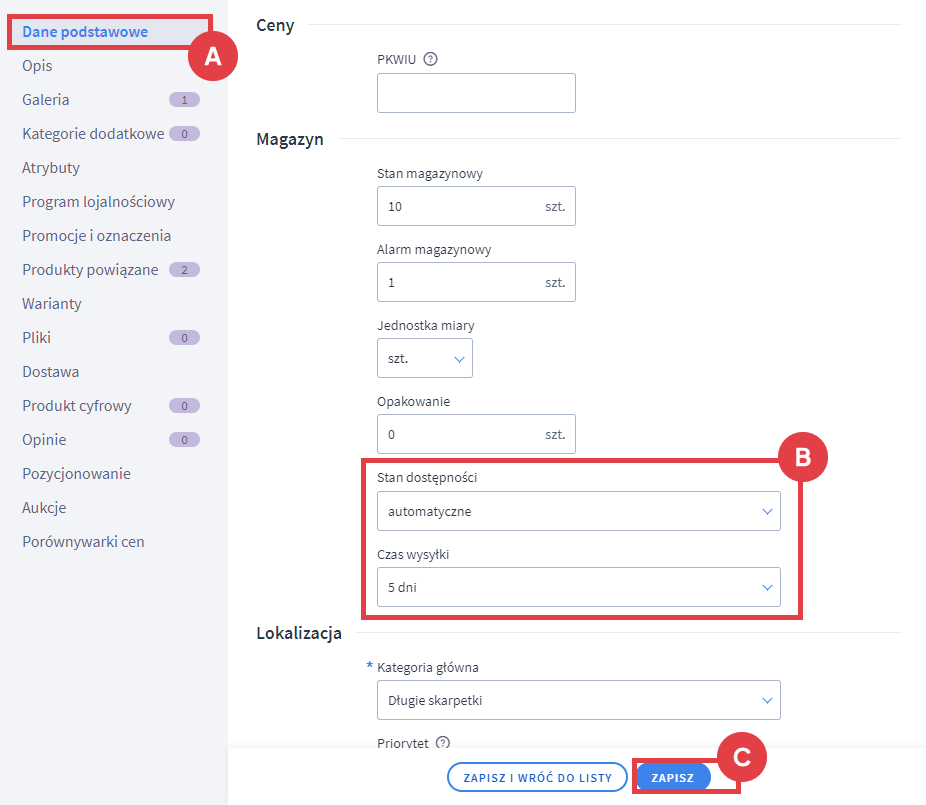Click Zapisz i wróć do listy button
This screenshot has height=805, width=926.
click(537, 777)
